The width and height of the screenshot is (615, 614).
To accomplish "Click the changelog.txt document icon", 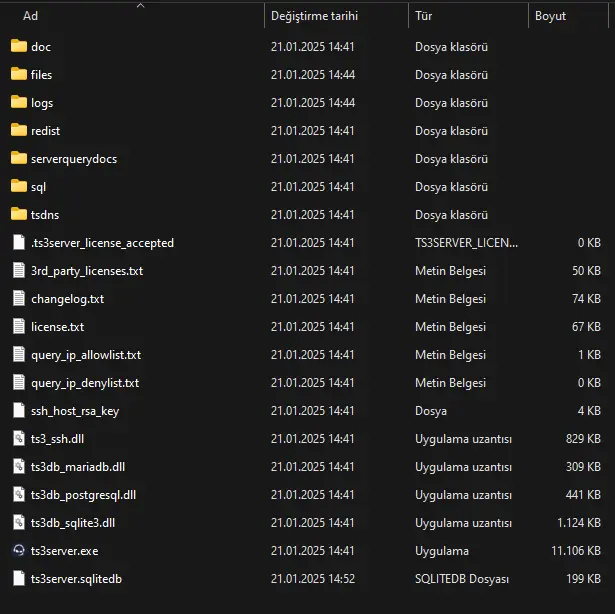I will point(19,298).
